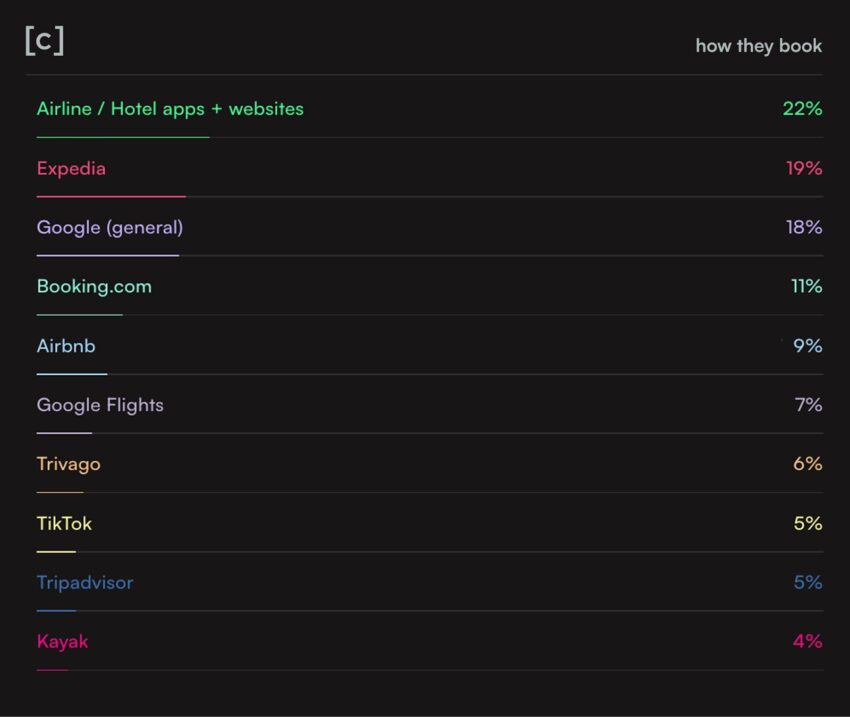Screen dimensions: 850x717
Task: Click the green bar under Airline / Hotel apps
Action: tap(123, 137)
